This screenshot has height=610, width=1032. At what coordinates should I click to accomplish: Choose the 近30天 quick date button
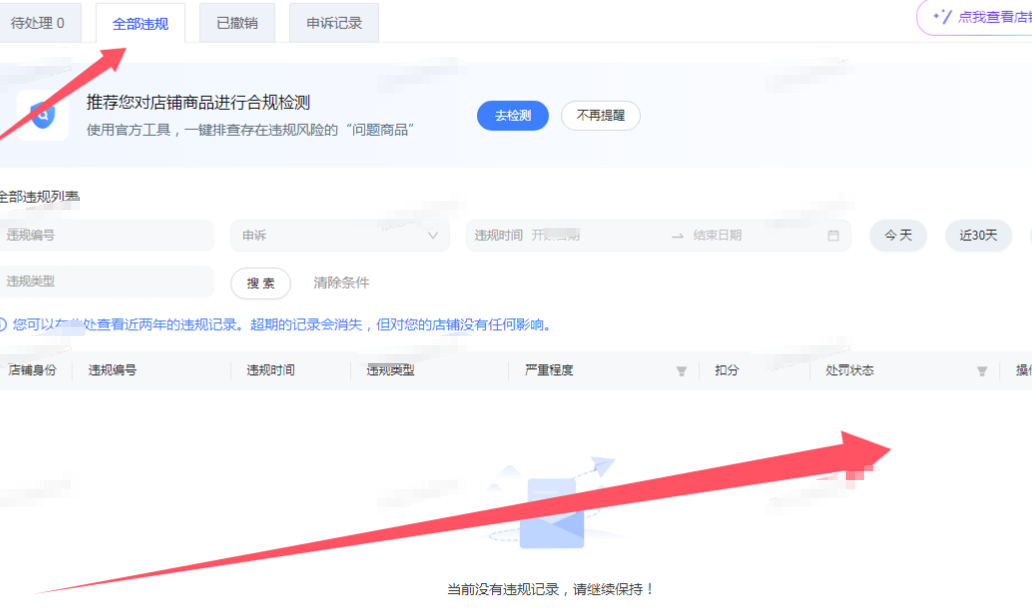tap(978, 236)
